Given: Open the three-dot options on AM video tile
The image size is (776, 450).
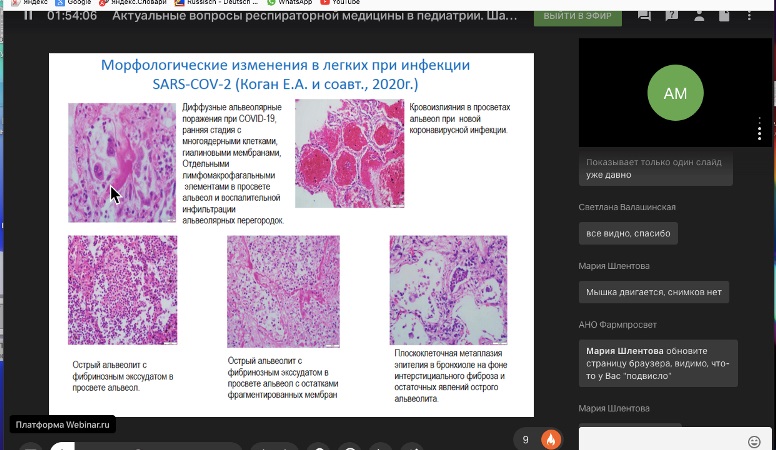Looking at the screenshot, I should click(x=759, y=129).
